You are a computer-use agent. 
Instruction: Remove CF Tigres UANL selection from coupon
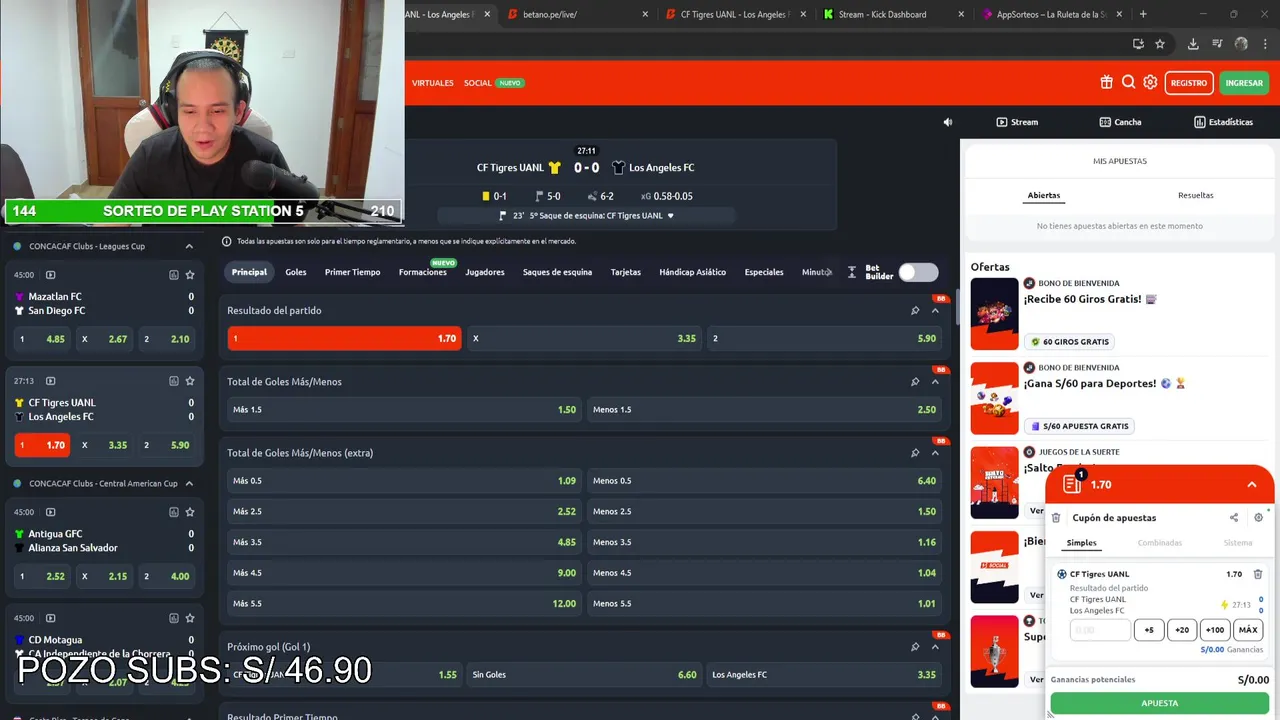(1258, 574)
